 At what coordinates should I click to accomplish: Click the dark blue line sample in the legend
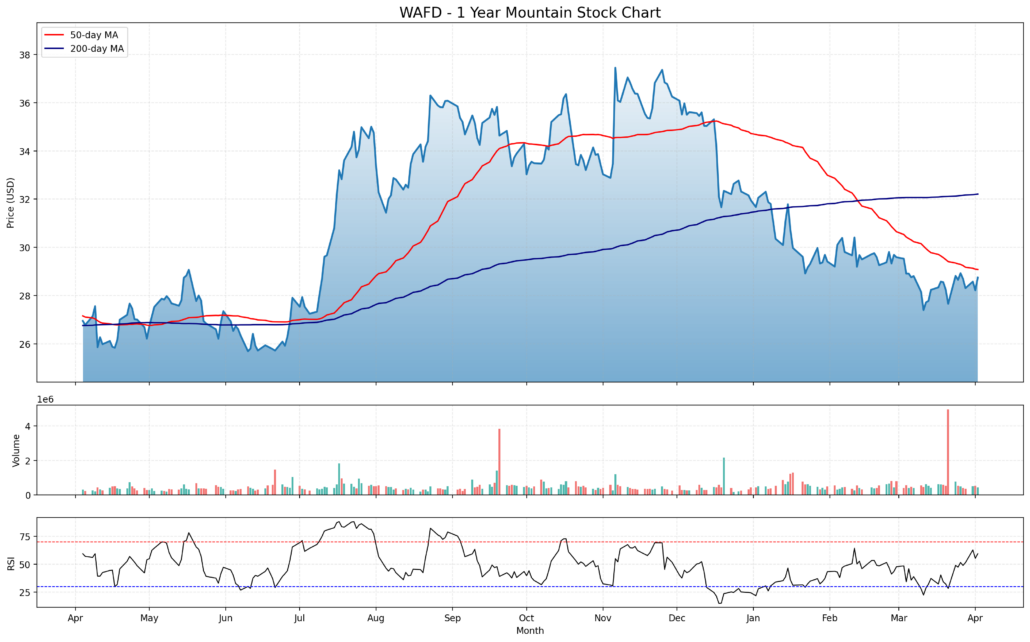click(55, 49)
